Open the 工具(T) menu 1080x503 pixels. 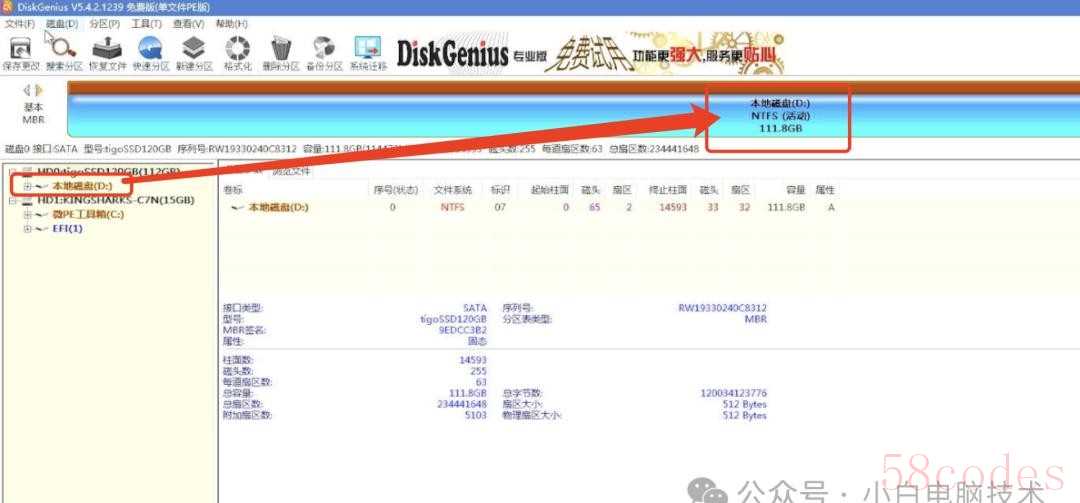(146, 24)
